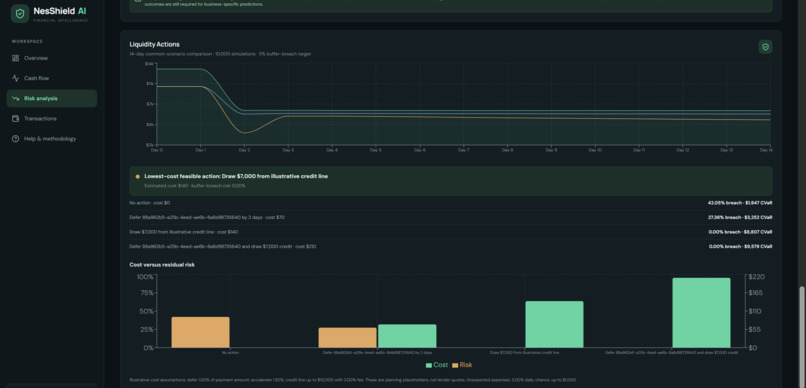
Task: Click the orange No action risk bar
Action: 200,332
